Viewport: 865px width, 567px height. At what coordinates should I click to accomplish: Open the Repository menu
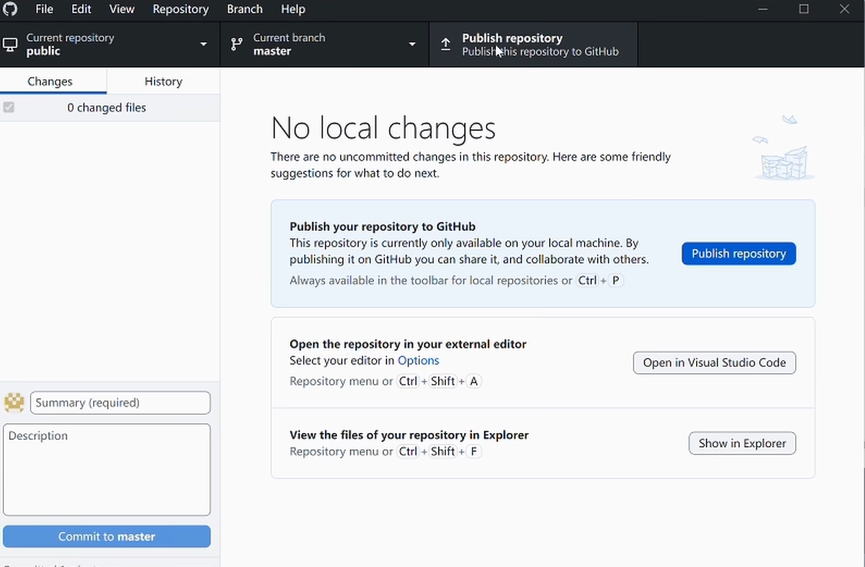pos(180,9)
